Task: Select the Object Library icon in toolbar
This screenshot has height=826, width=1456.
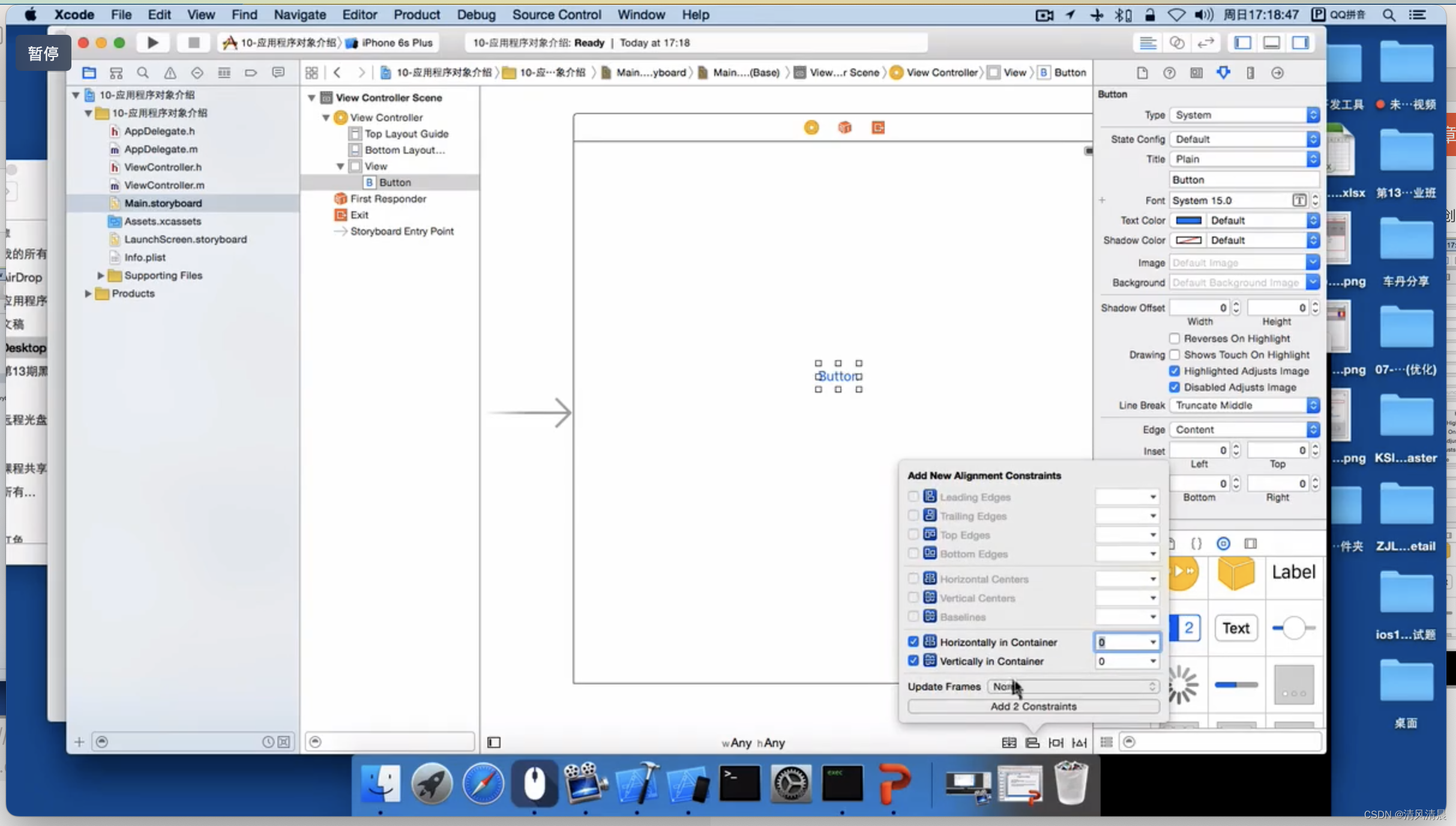Action: pos(1223,544)
